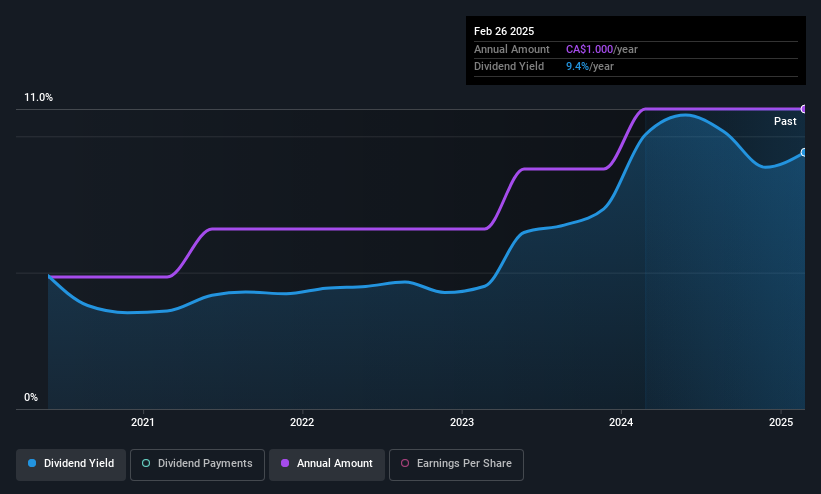This screenshot has height=494, width=821.
Task: Select blue Dividend Yield end point marker
Action: pyautogui.click(x=804, y=152)
